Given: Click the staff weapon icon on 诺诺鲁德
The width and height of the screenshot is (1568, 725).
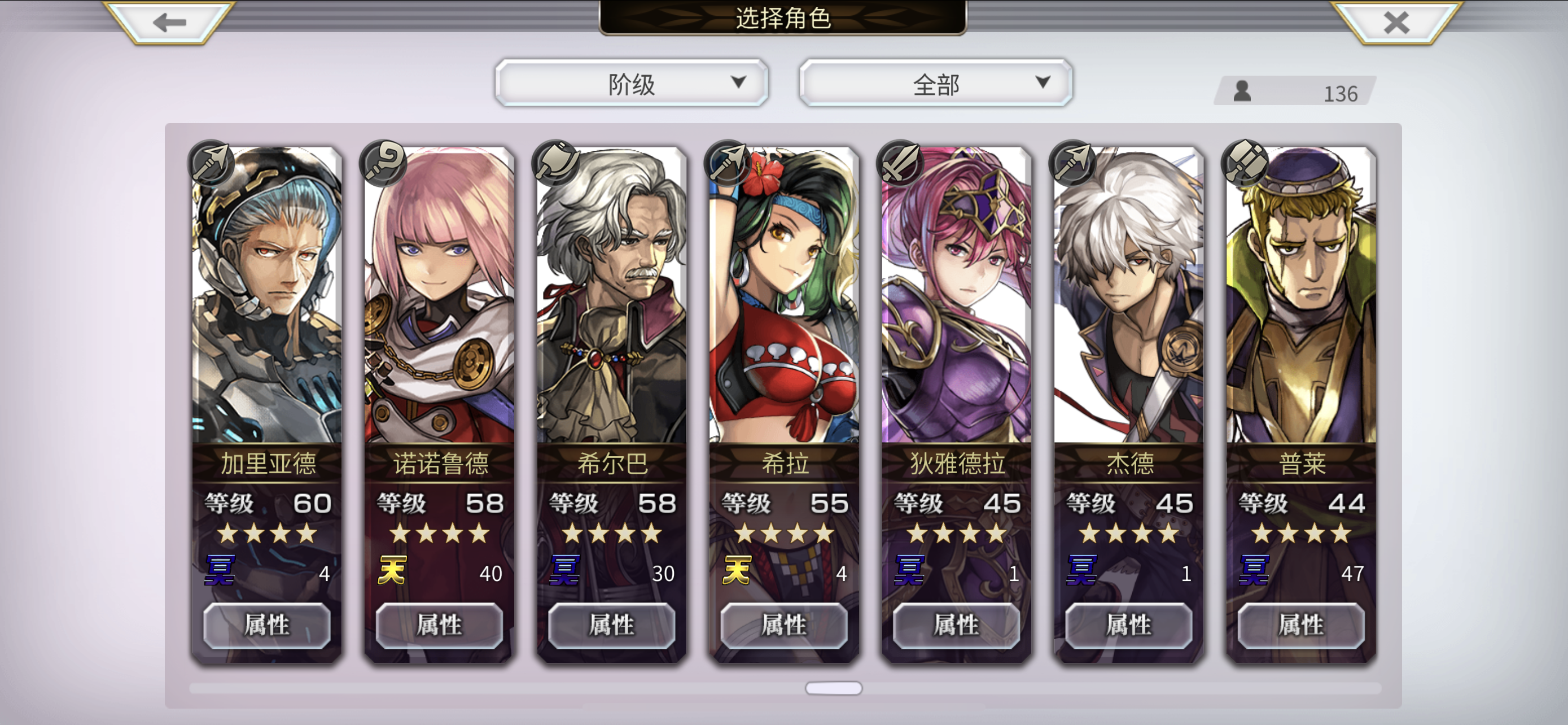Looking at the screenshot, I should click(x=383, y=163).
